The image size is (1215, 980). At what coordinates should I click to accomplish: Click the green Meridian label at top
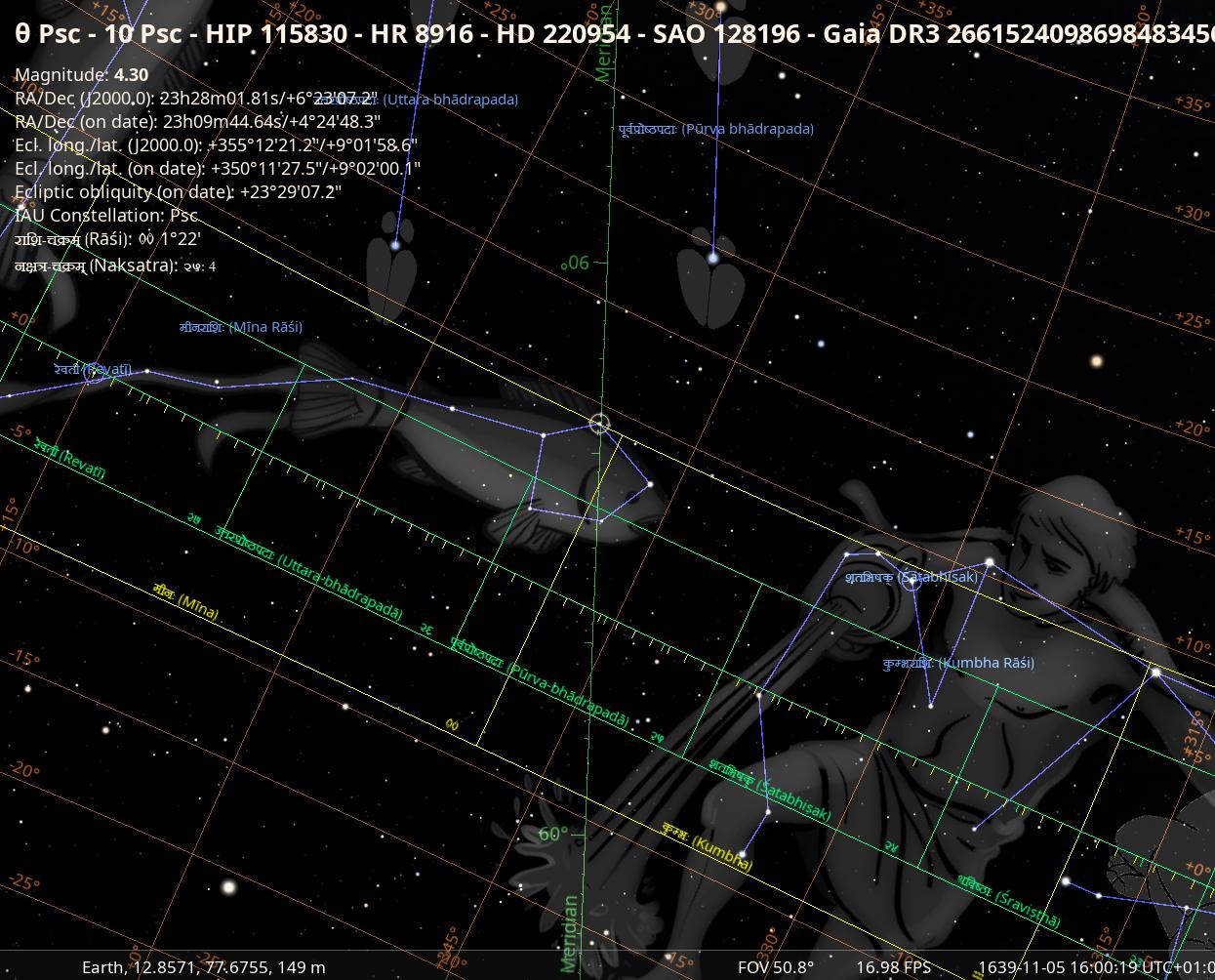(604, 44)
